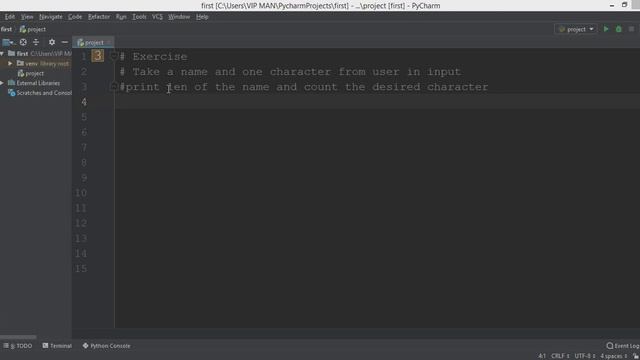The width and height of the screenshot is (640, 360).
Task: Open the Refactor menu
Action: tap(99, 17)
